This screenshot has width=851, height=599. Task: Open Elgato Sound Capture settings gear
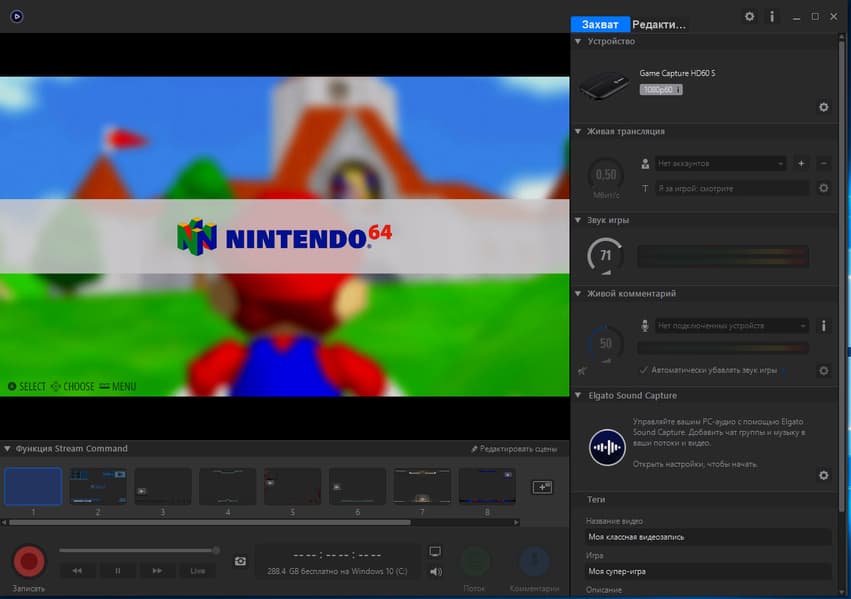[823, 475]
